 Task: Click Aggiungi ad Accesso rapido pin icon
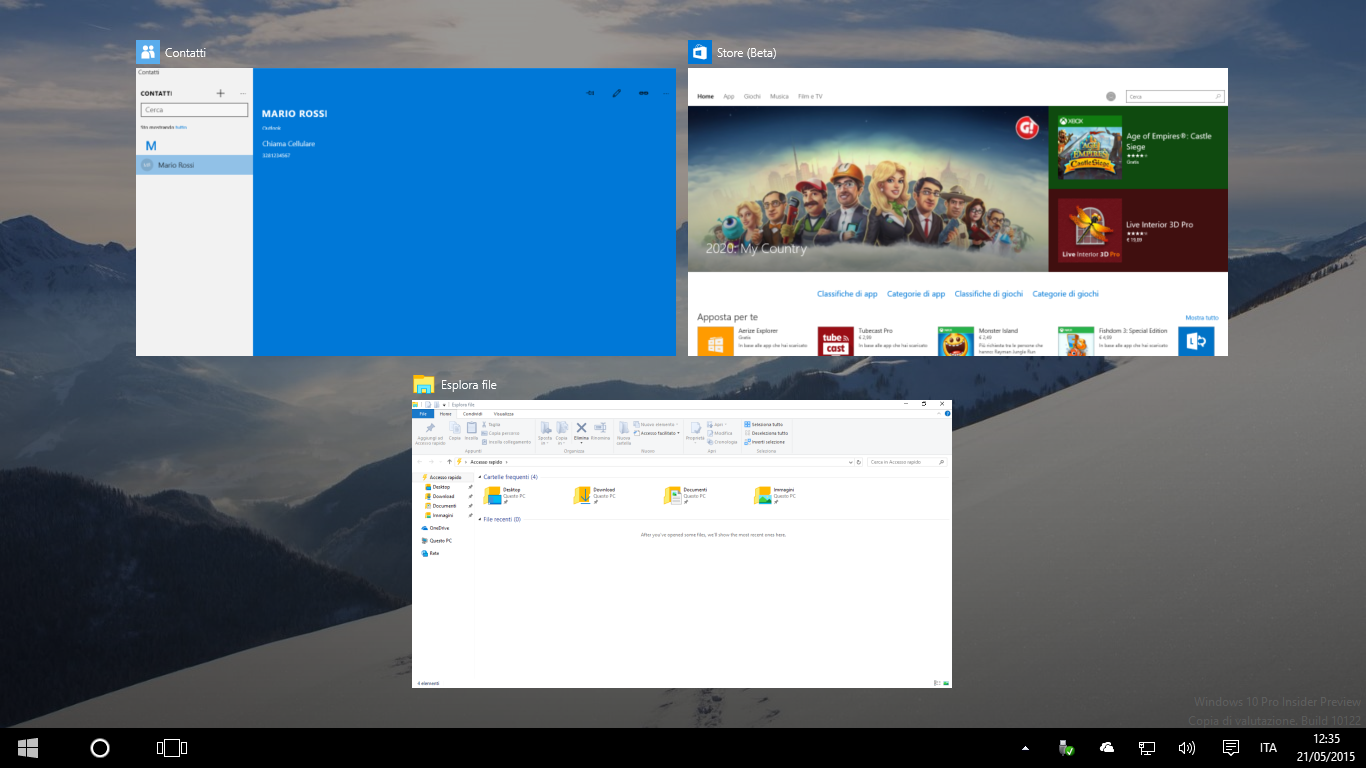(x=430, y=428)
